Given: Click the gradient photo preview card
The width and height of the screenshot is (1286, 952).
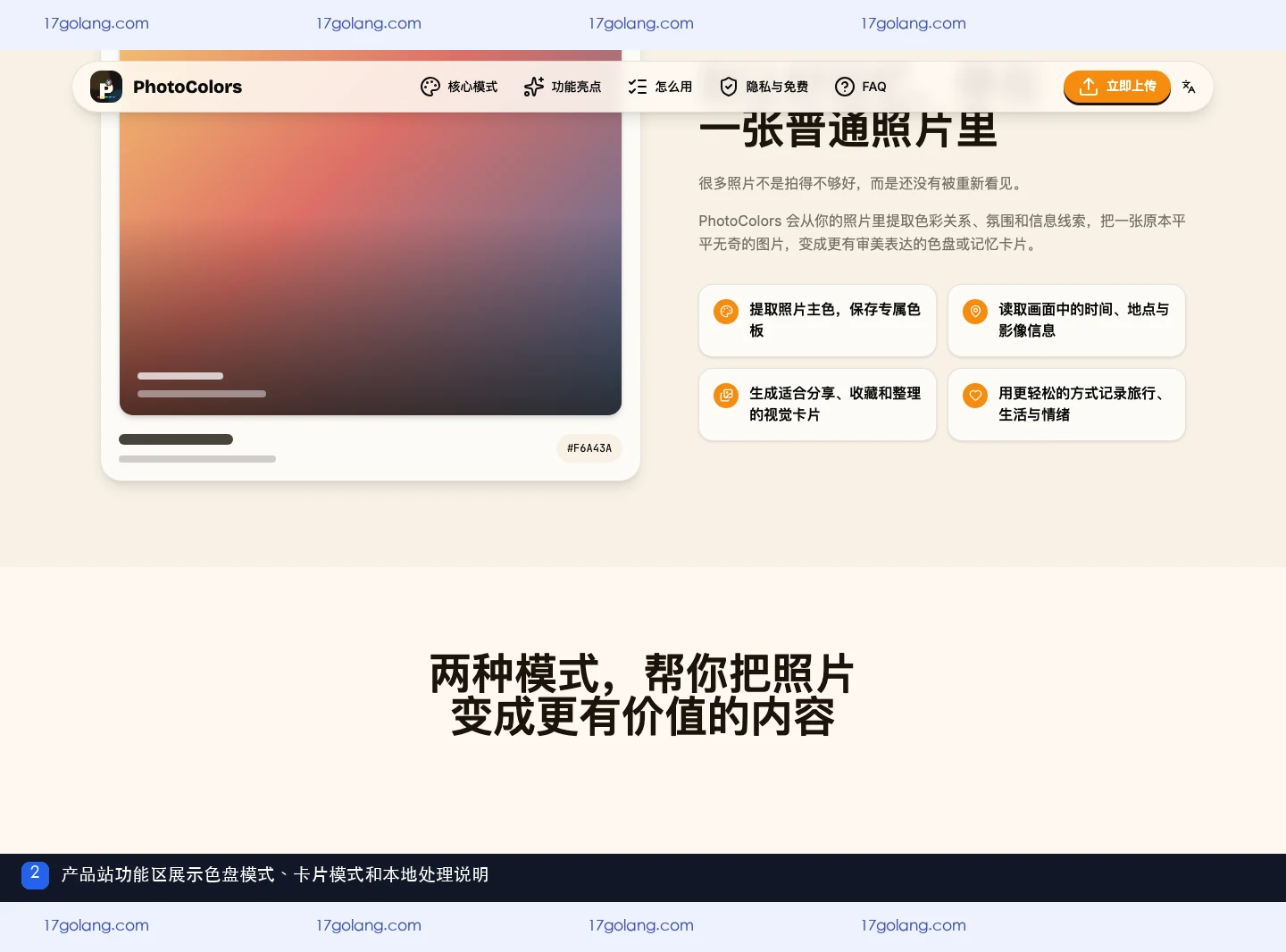Looking at the screenshot, I should [x=371, y=232].
